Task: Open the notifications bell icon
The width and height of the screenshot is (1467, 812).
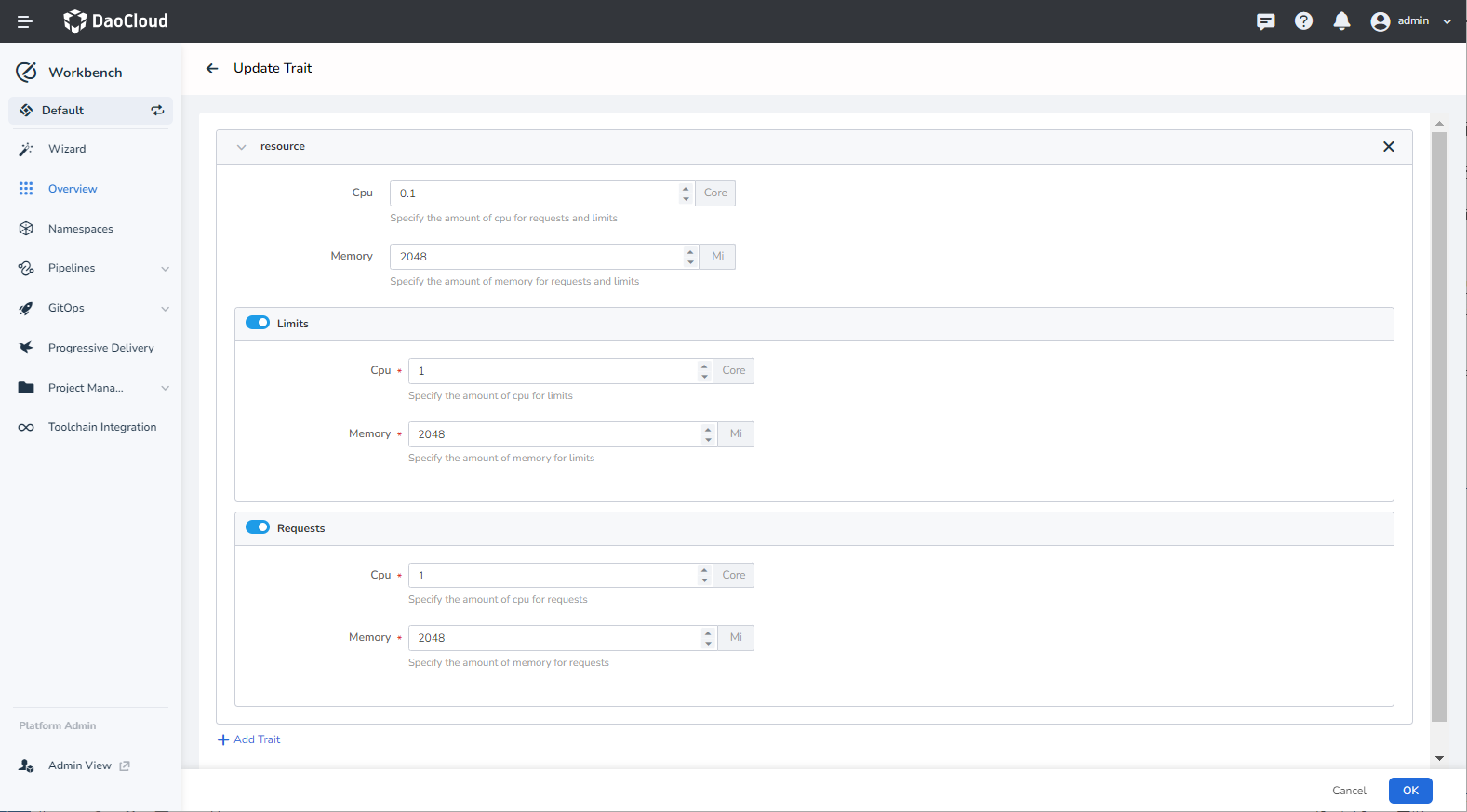Action: coord(1341,21)
